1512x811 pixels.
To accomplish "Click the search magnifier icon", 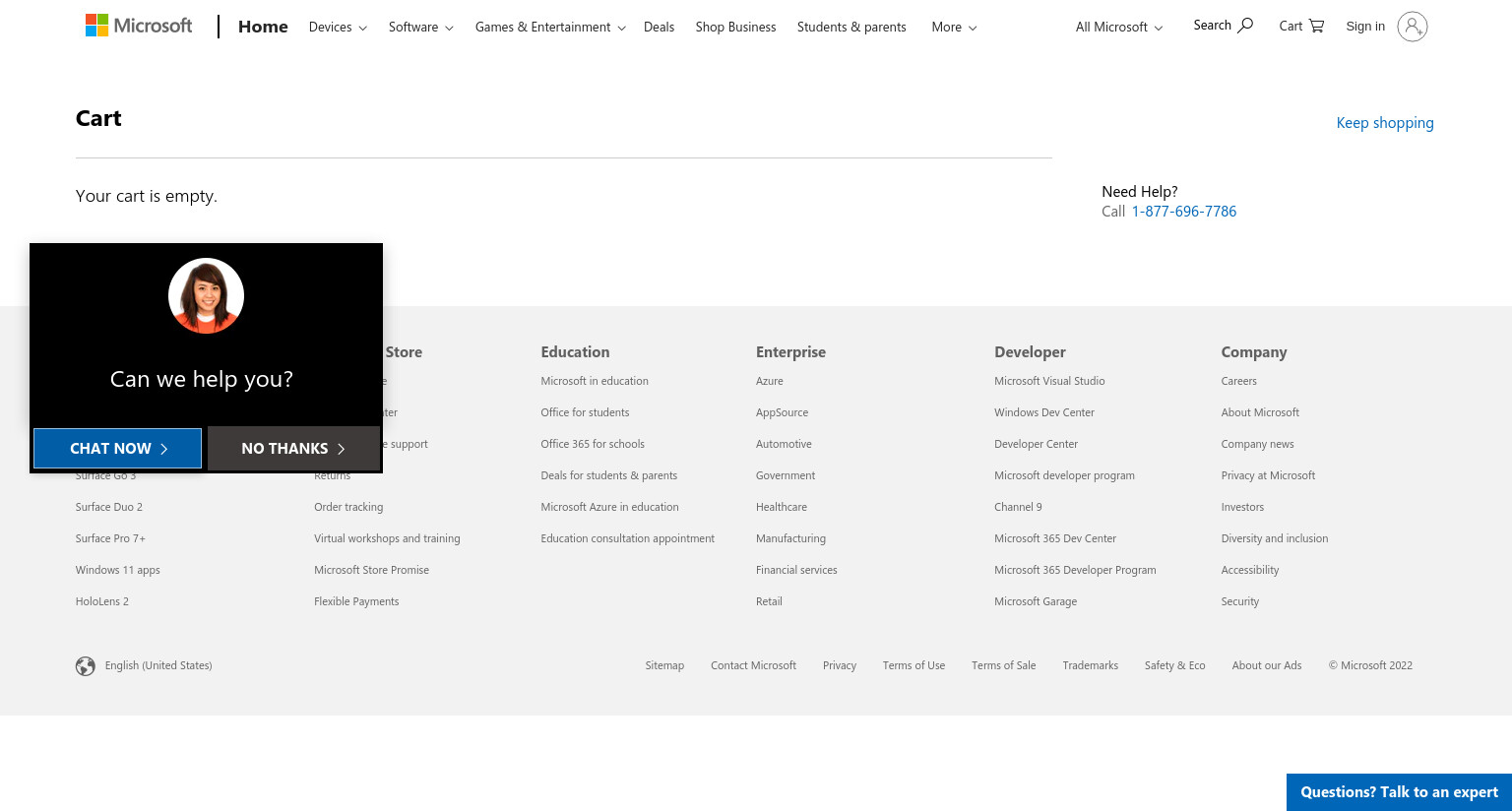I will (1245, 26).
